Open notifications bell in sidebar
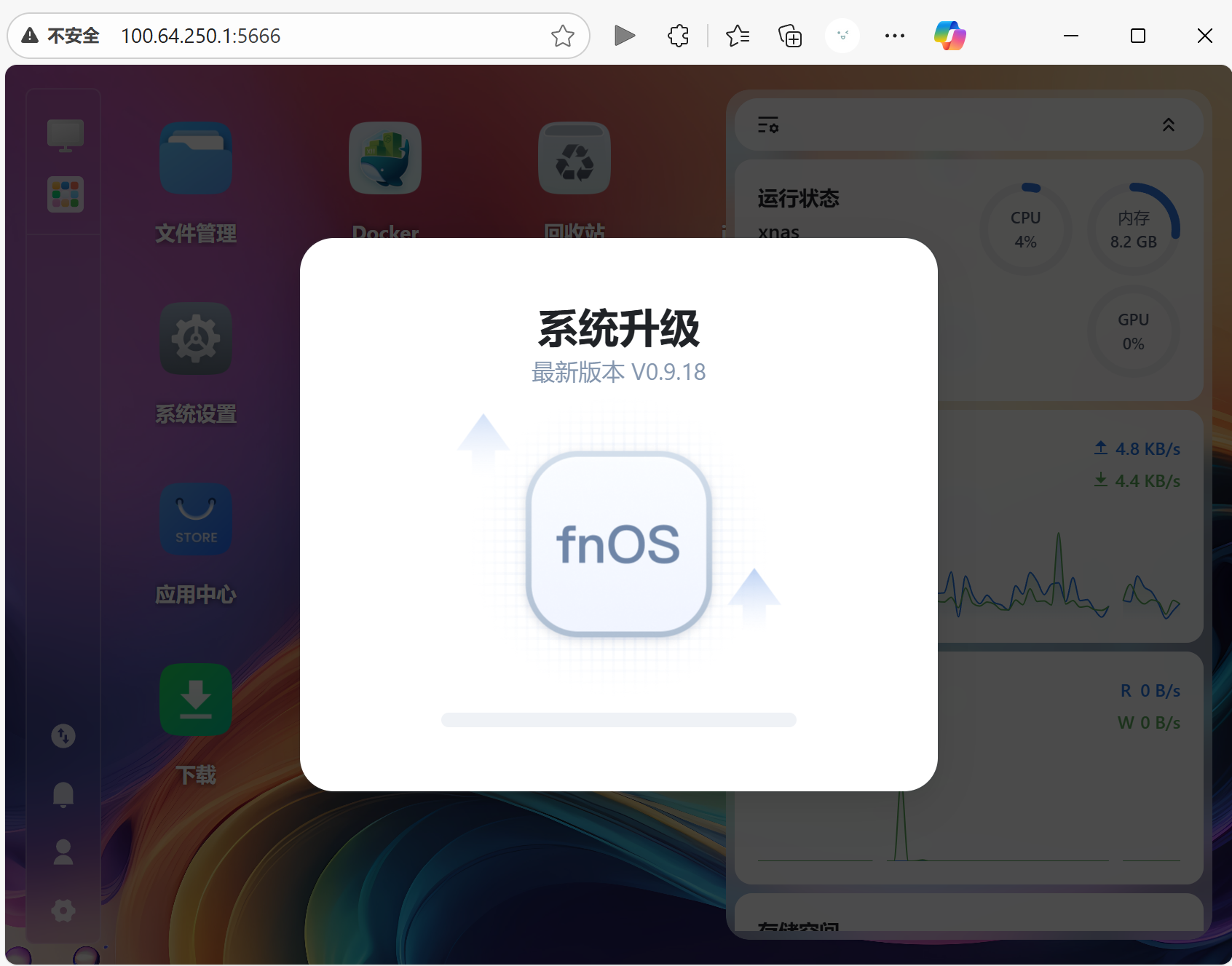 (x=63, y=794)
